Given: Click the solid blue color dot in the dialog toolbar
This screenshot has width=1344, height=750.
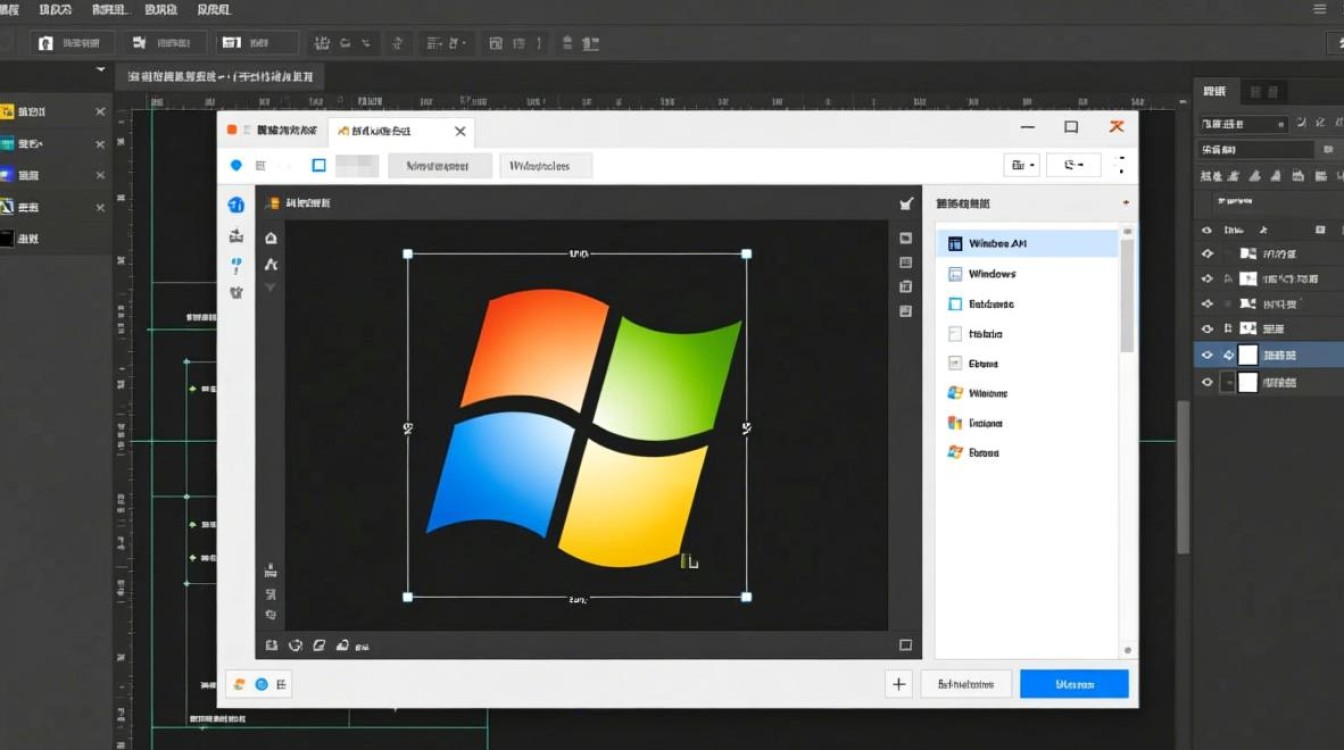Looking at the screenshot, I should pyautogui.click(x=236, y=164).
